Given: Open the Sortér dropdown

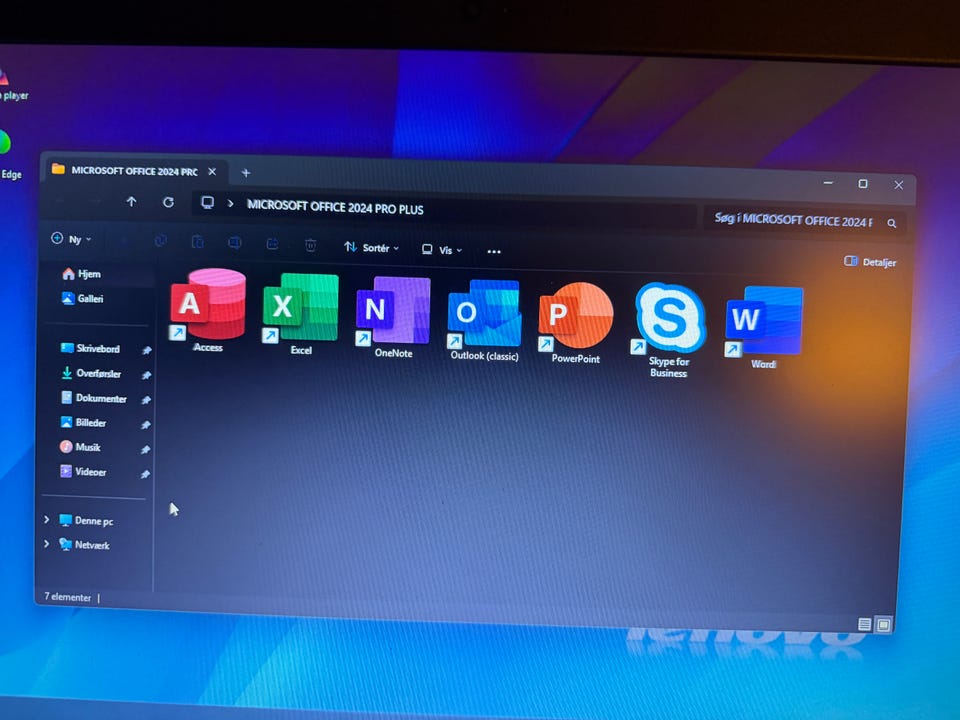Looking at the screenshot, I should pos(372,247).
